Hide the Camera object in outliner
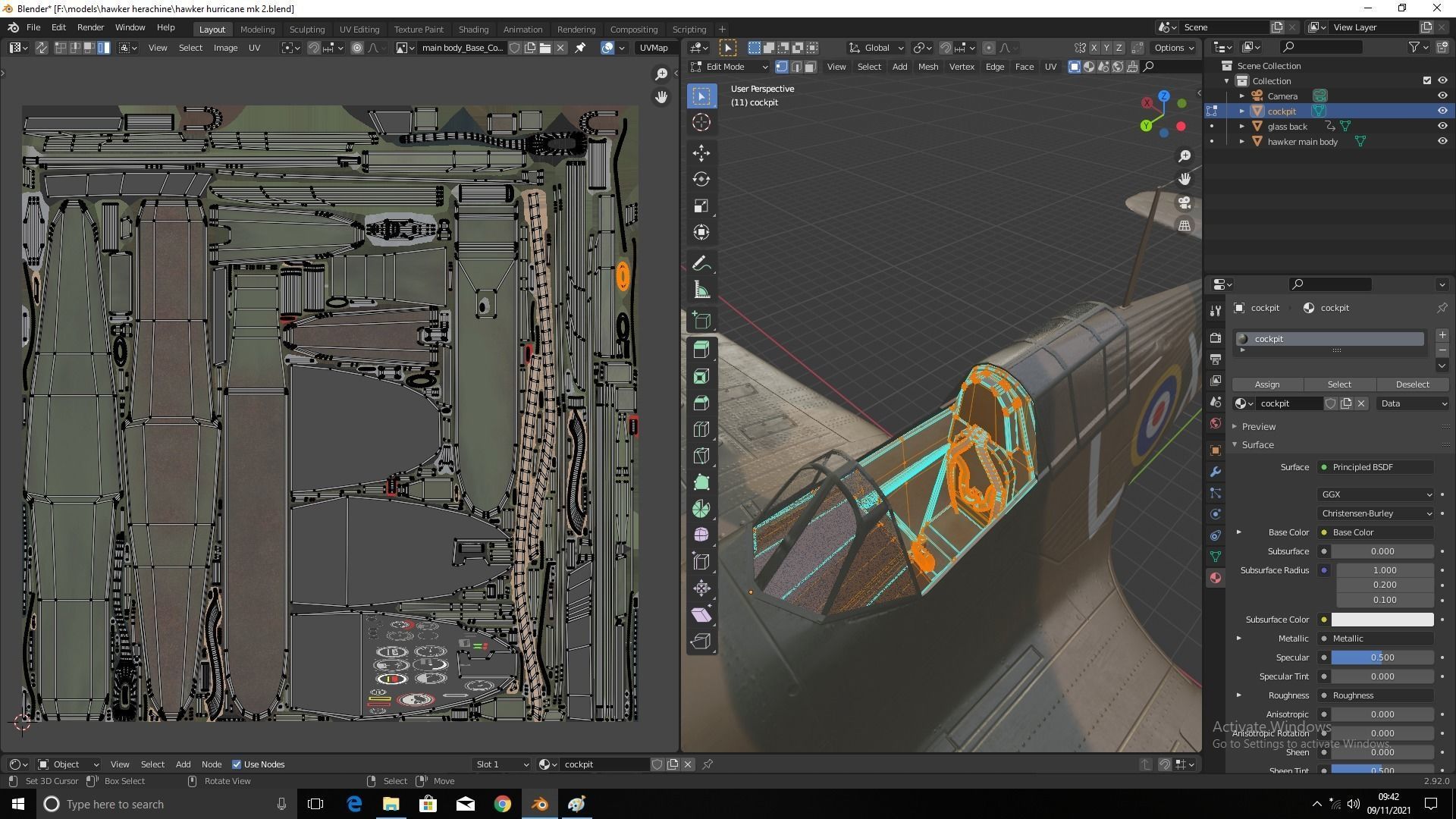The width and height of the screenshot is (1456, 819). click(1442, 96)
